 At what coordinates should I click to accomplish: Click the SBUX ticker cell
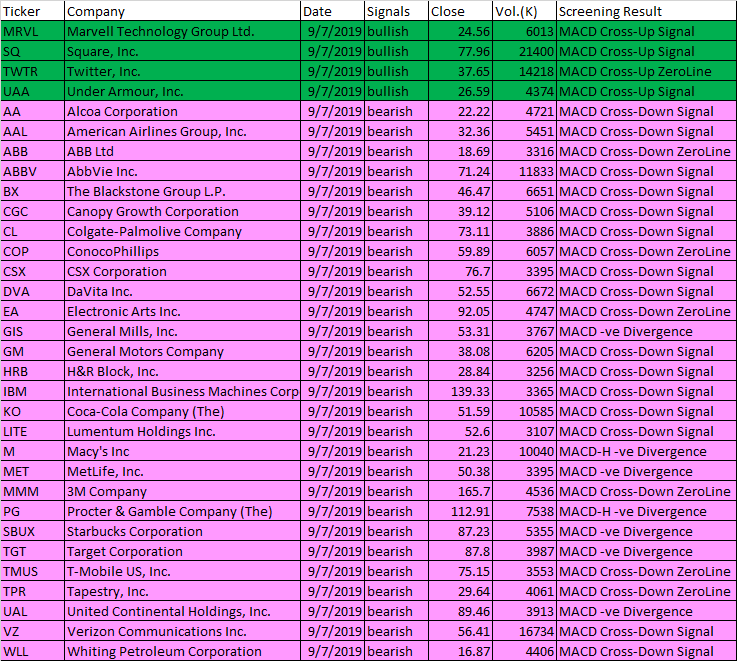pyautogui.click(x=32, y=531)
